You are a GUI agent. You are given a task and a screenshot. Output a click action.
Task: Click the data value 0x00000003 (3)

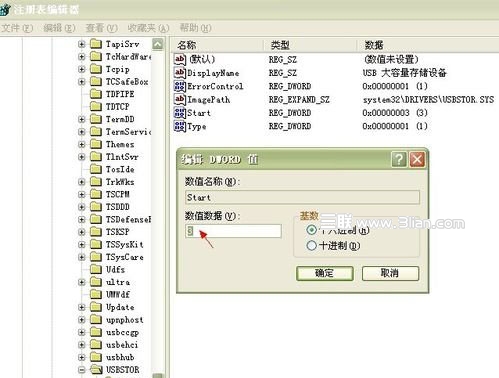tap(395, 113)
